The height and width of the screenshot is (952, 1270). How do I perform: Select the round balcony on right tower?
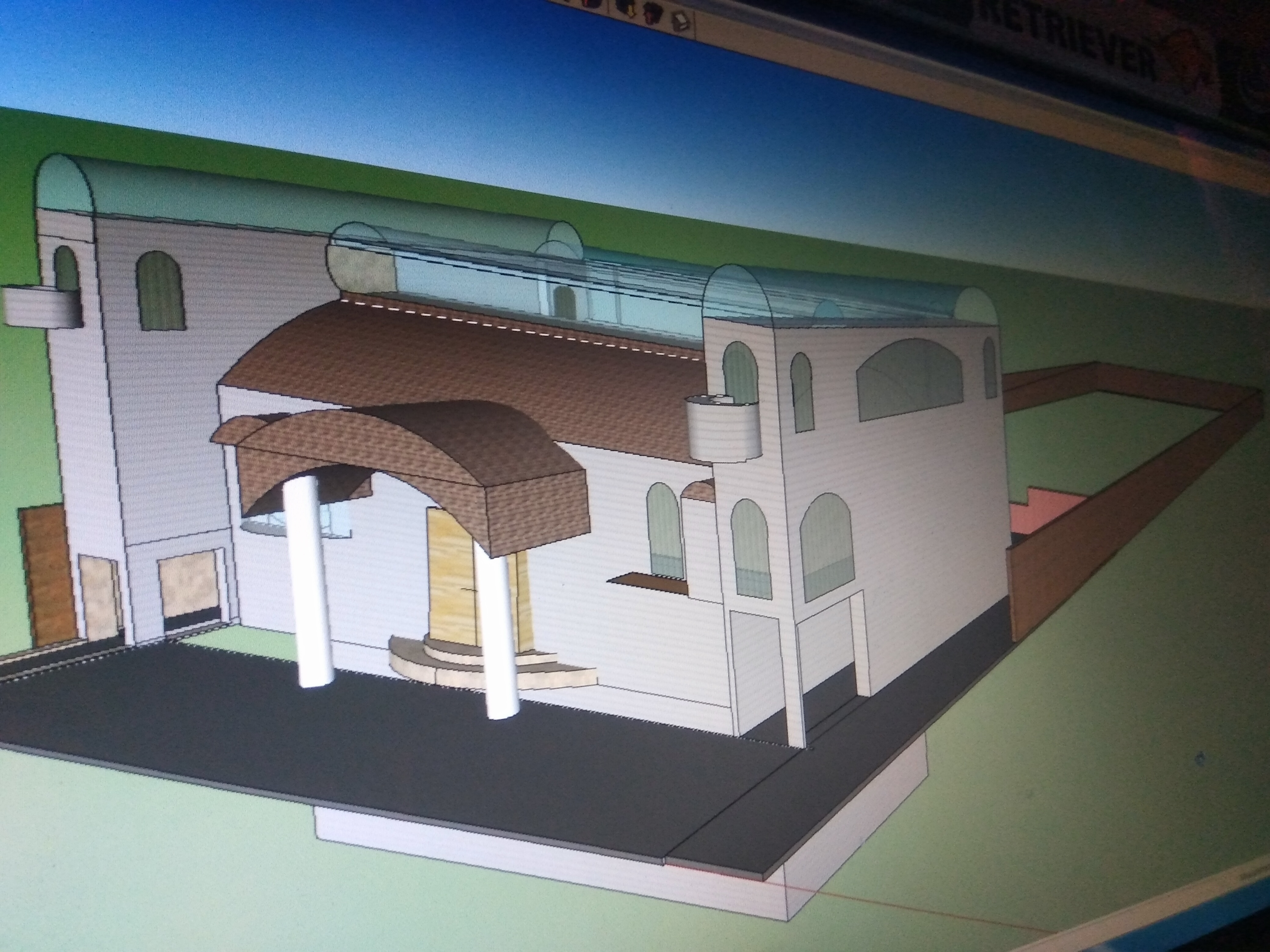(x=724, y=429)
